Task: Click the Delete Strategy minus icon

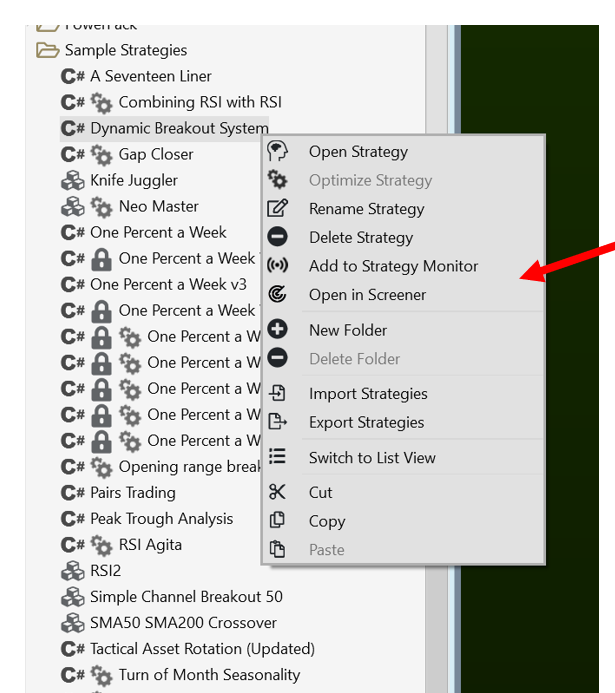Action: (278, 237)
